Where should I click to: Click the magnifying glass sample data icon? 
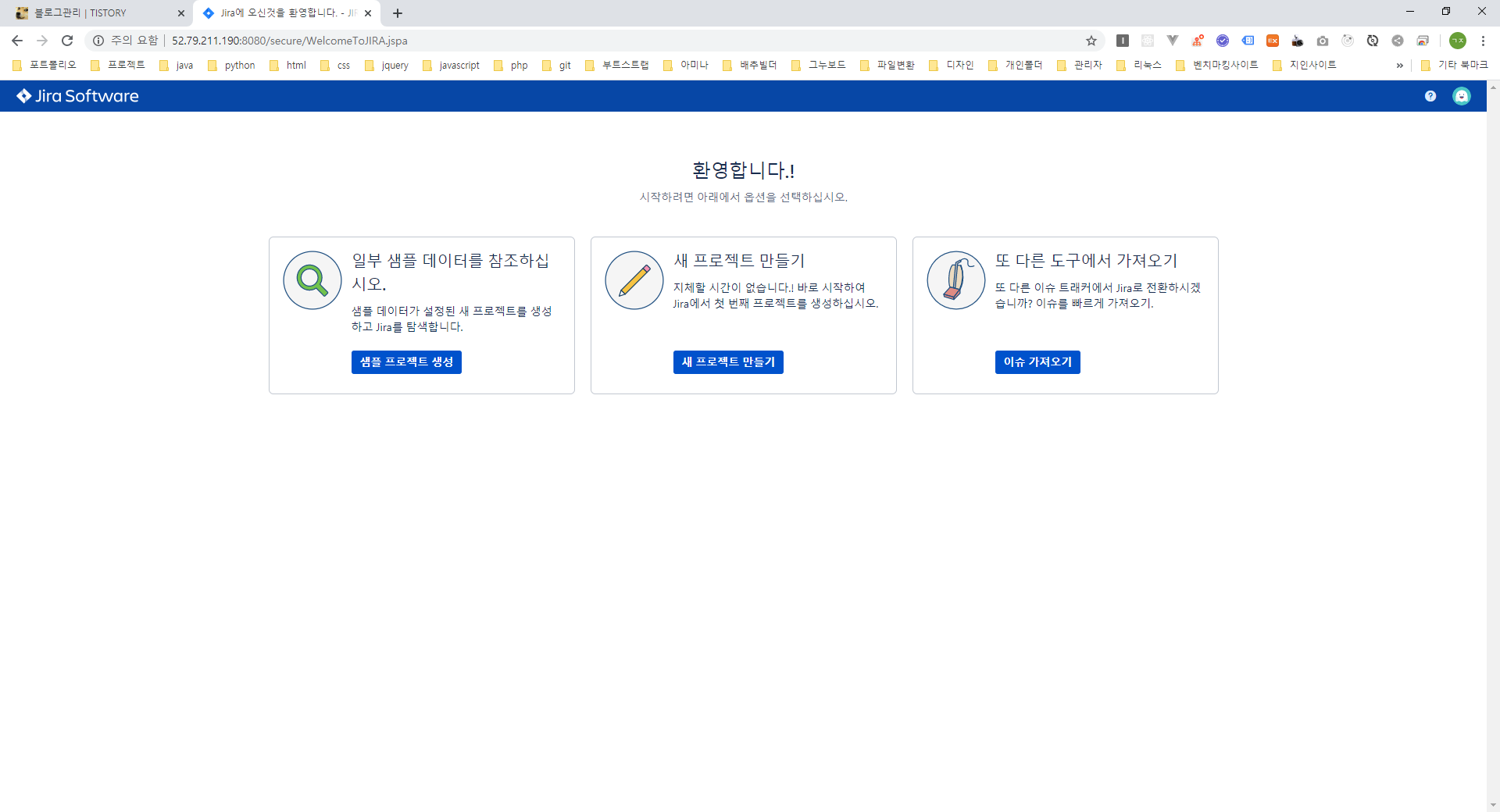click(x=312, y=280)
